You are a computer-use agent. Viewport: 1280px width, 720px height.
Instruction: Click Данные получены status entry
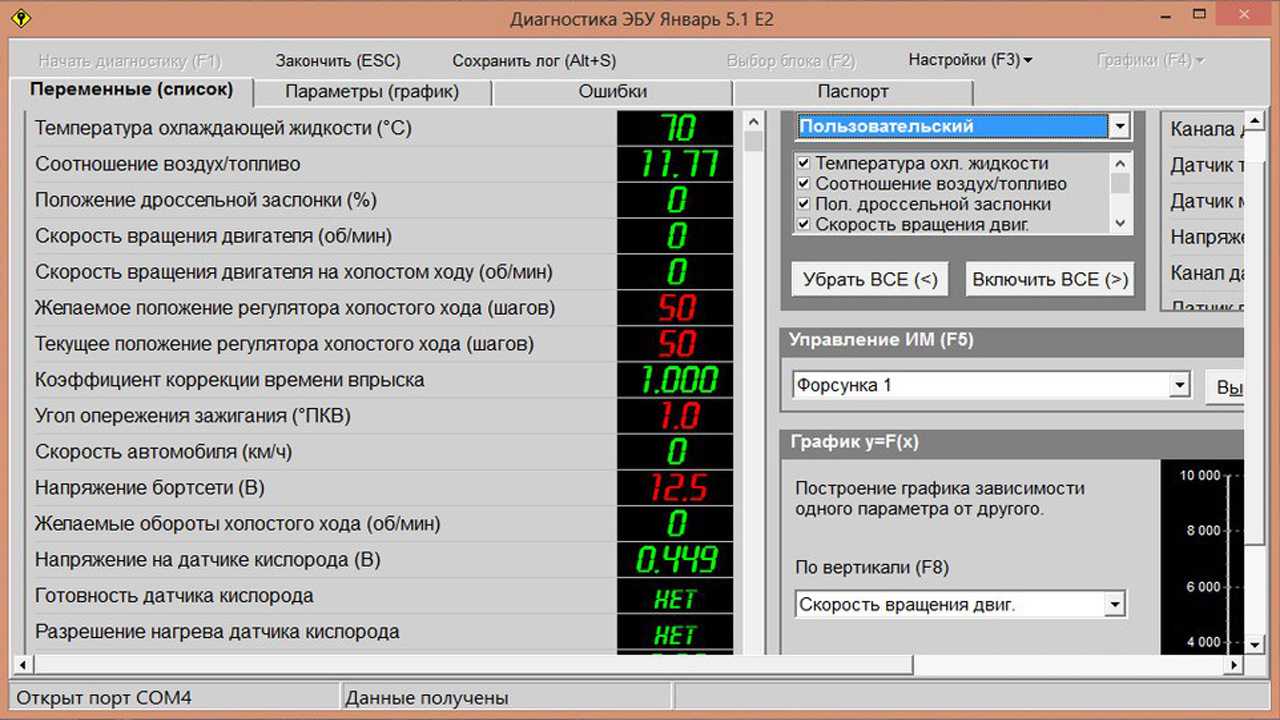(x=507, y=698)
